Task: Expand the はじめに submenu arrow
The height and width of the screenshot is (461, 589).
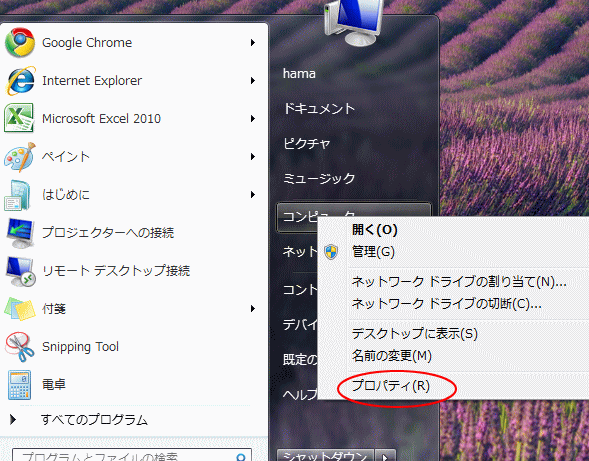Action: pos(253,195)
